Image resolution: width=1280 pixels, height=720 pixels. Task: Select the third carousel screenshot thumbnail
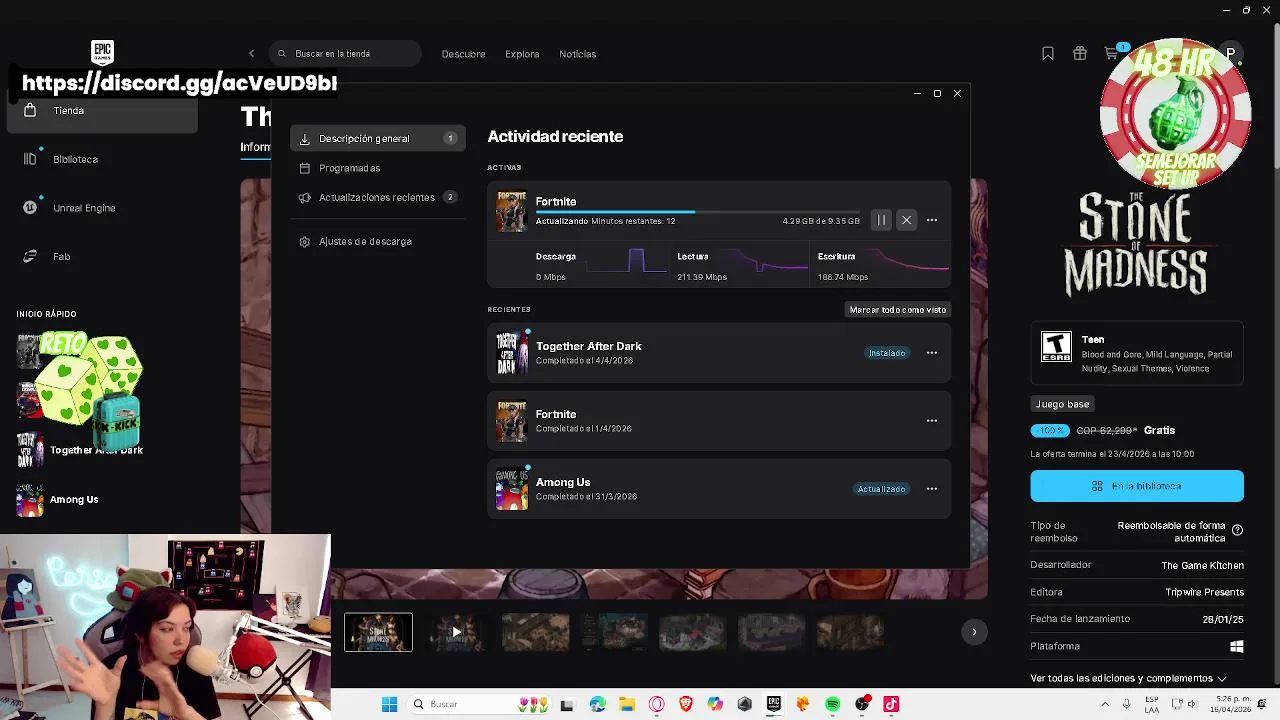535,632
